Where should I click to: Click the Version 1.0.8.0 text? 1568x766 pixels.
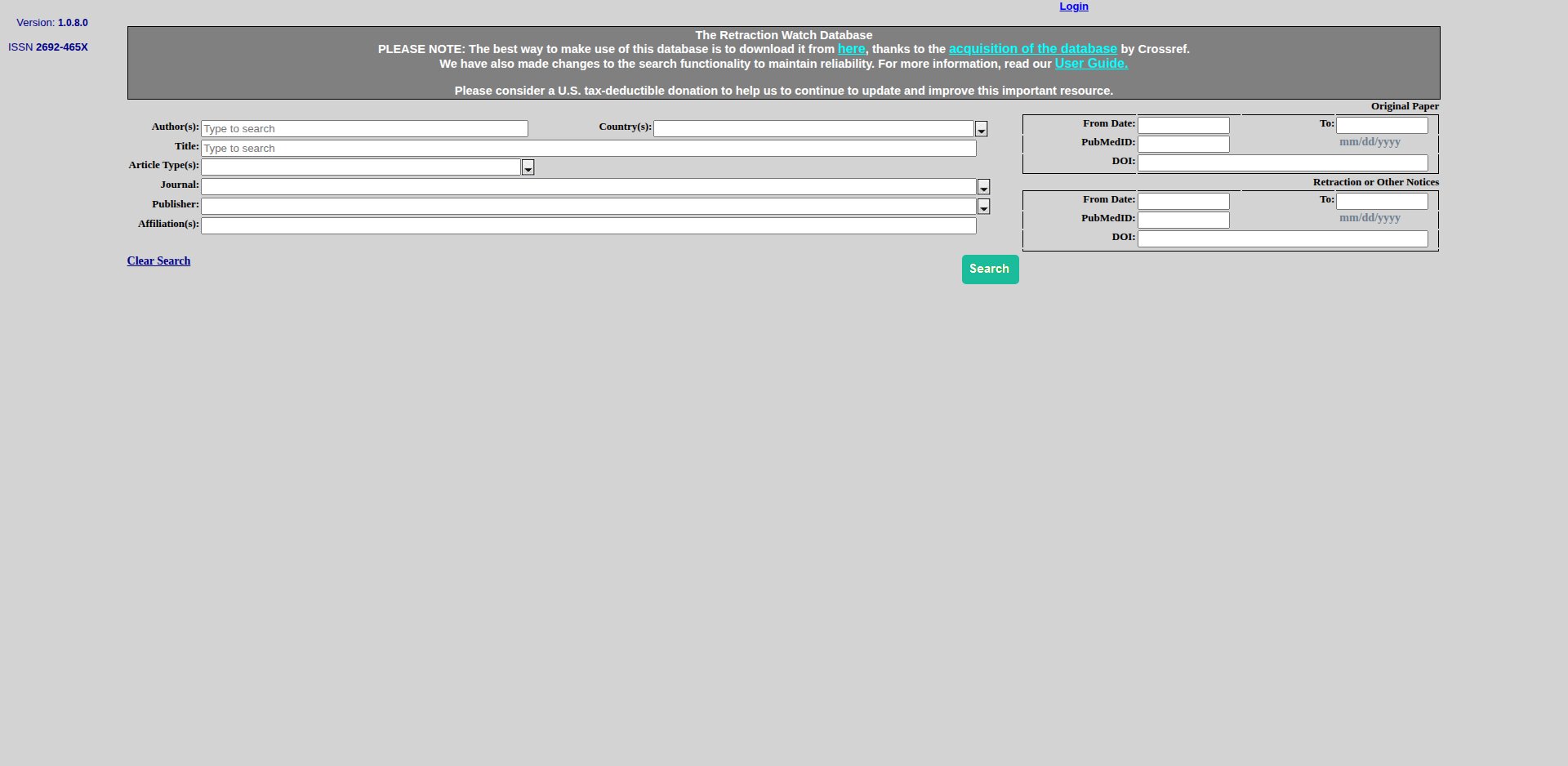tap(52, 23)
